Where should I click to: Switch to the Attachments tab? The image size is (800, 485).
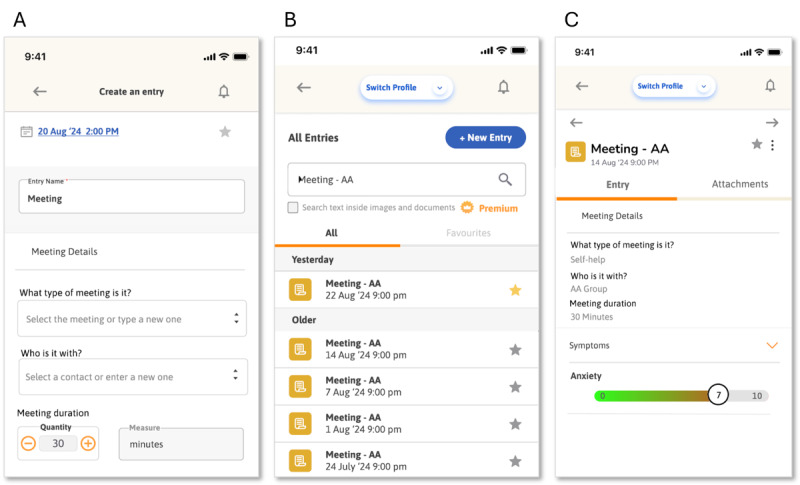click(740, 184)
